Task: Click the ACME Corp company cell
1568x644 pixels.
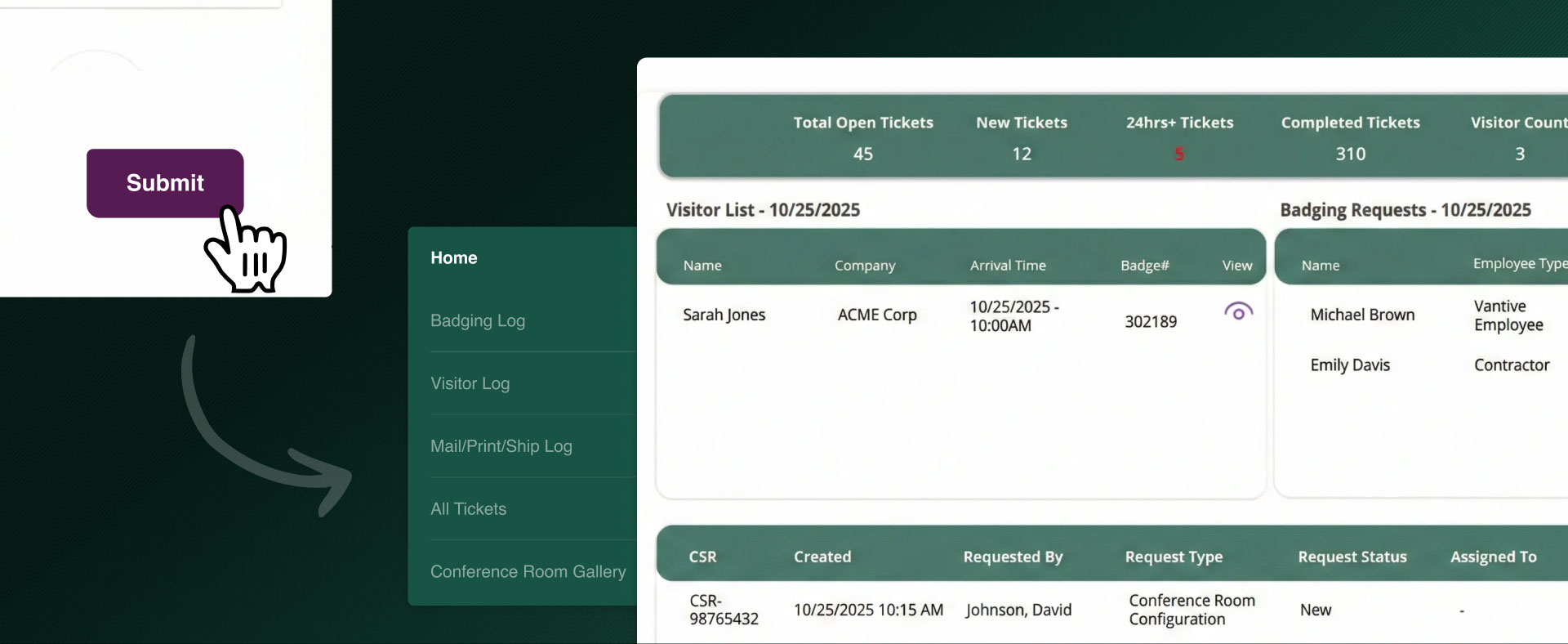Action: 877,315
